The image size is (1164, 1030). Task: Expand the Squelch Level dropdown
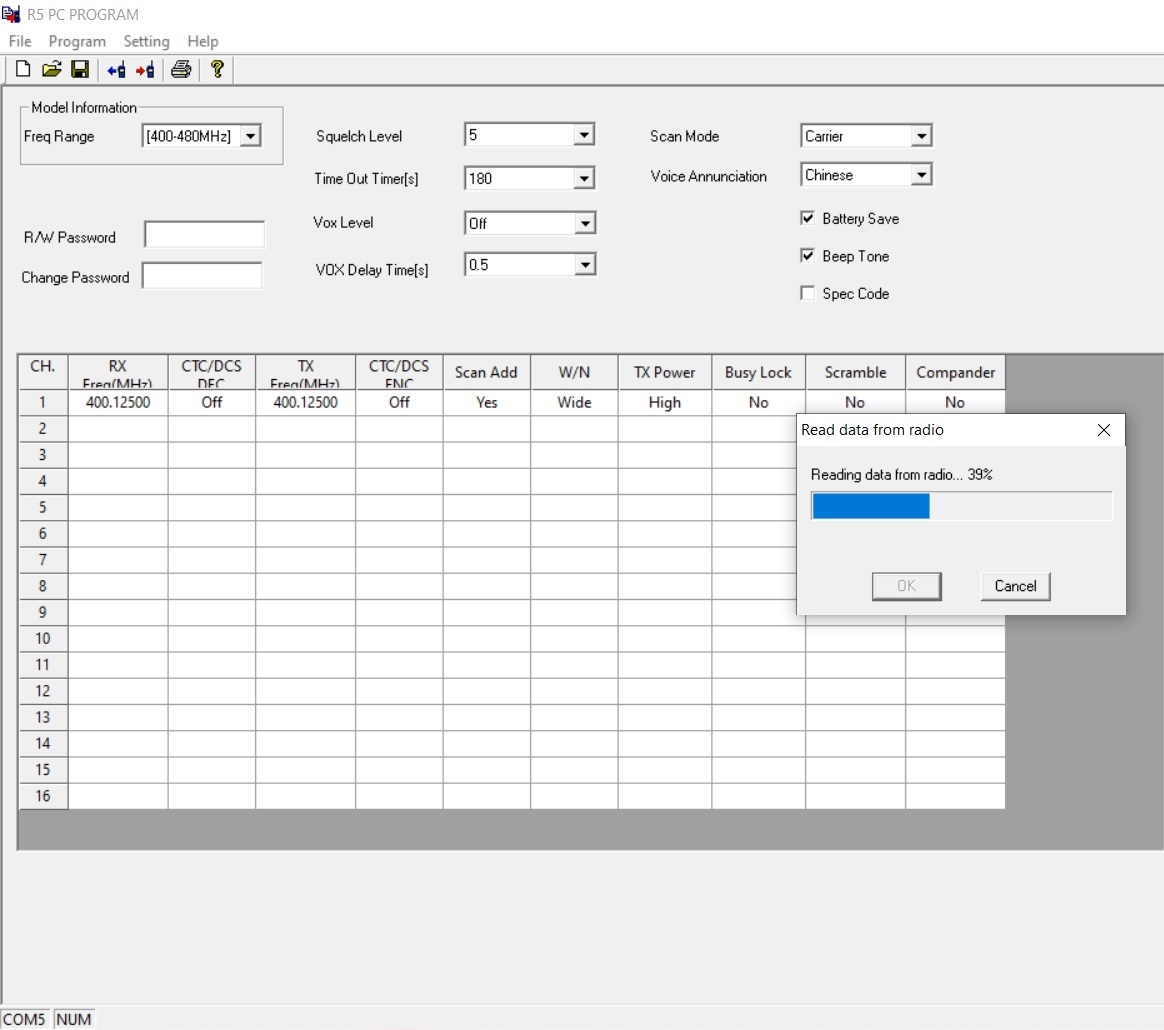click(584, 134)
